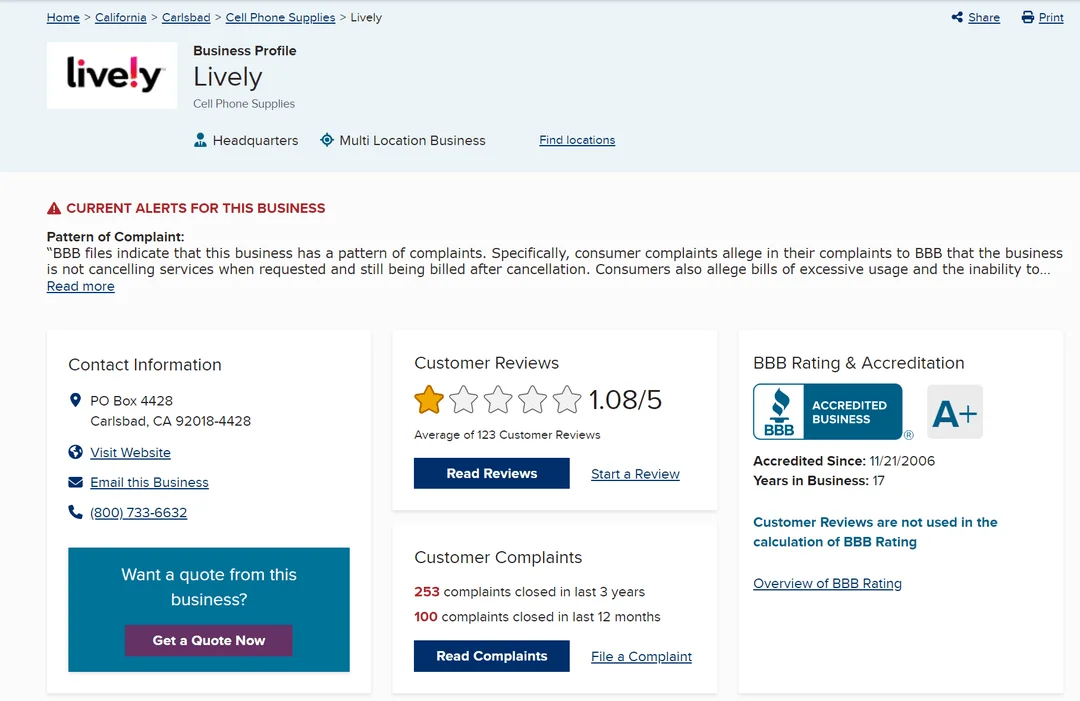The height and width of the screenshot is (701, 1080).
Task: Open the Find locations link
Action: (x=577, y=140)
